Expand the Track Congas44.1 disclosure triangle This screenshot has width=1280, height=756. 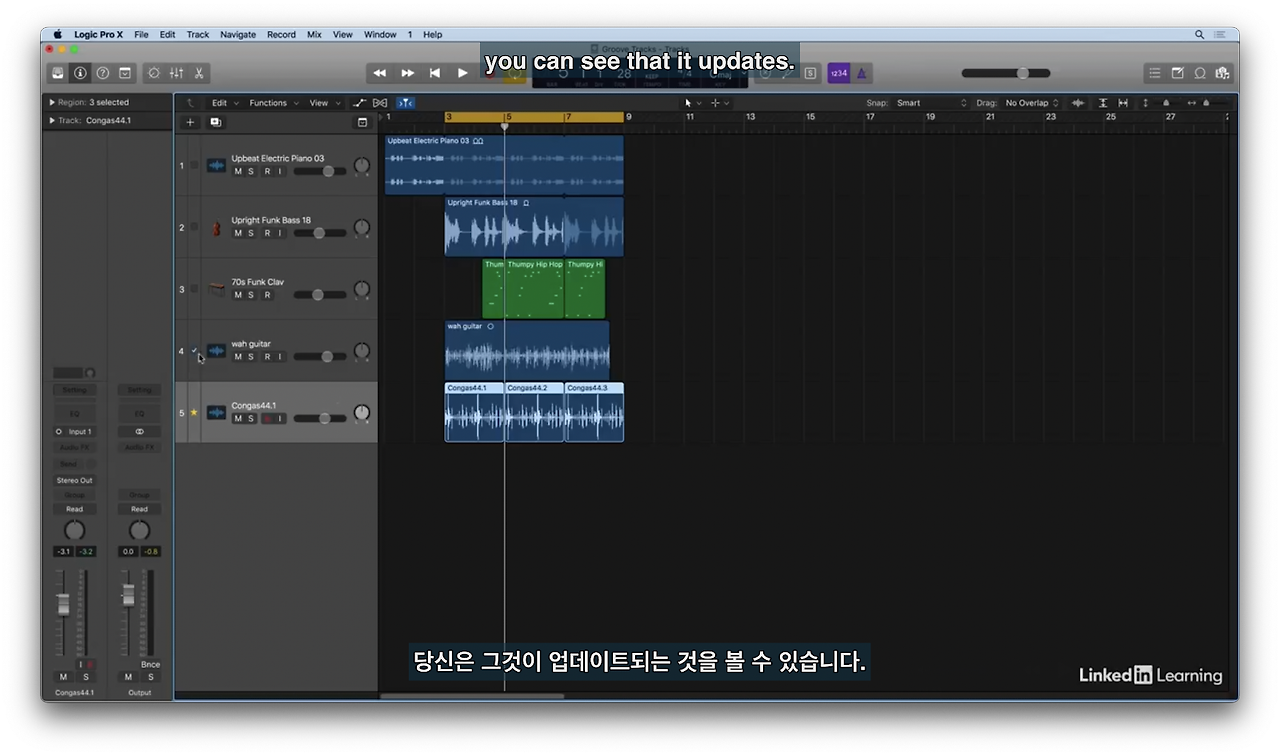(52, 121)
